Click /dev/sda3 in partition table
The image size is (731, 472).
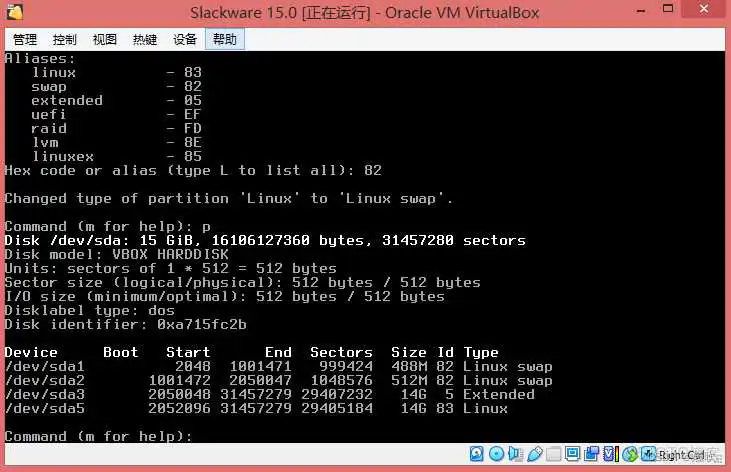[x=45, y=395]
